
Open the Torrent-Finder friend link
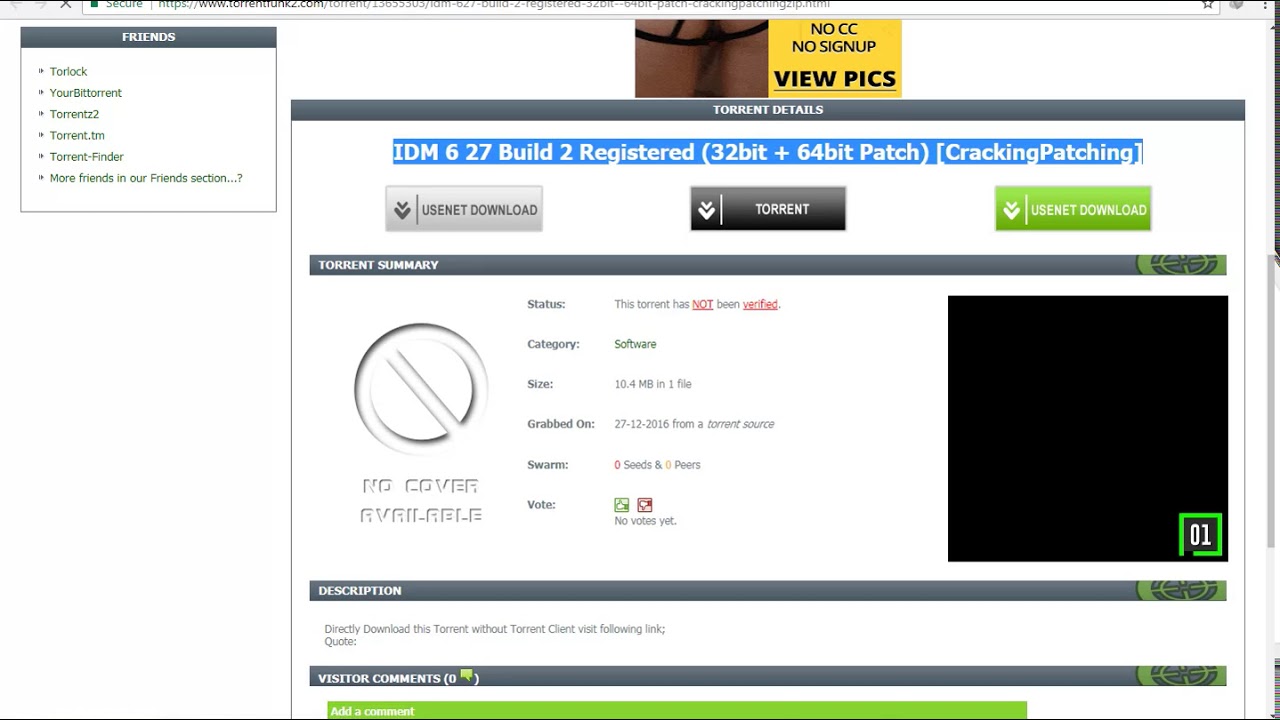pos(87,157)
